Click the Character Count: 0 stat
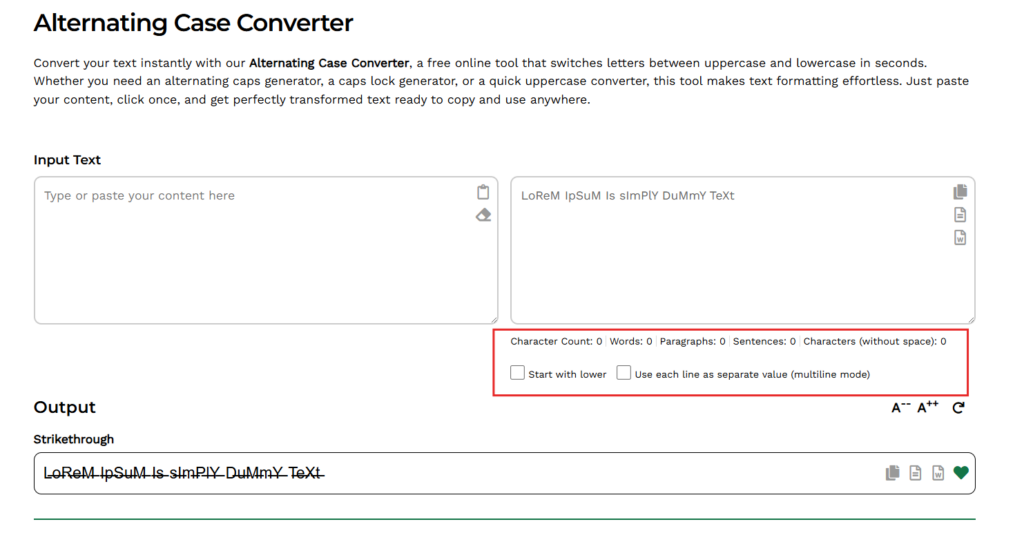The width and height of the screenshot is (1024, 542). 556,342
